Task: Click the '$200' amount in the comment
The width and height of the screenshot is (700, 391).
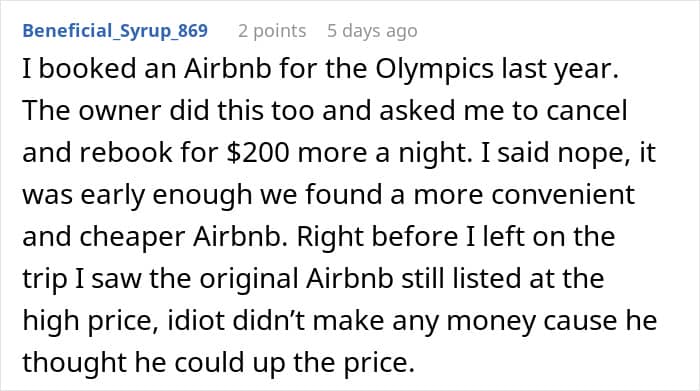Action: click(x=258, y=152)
